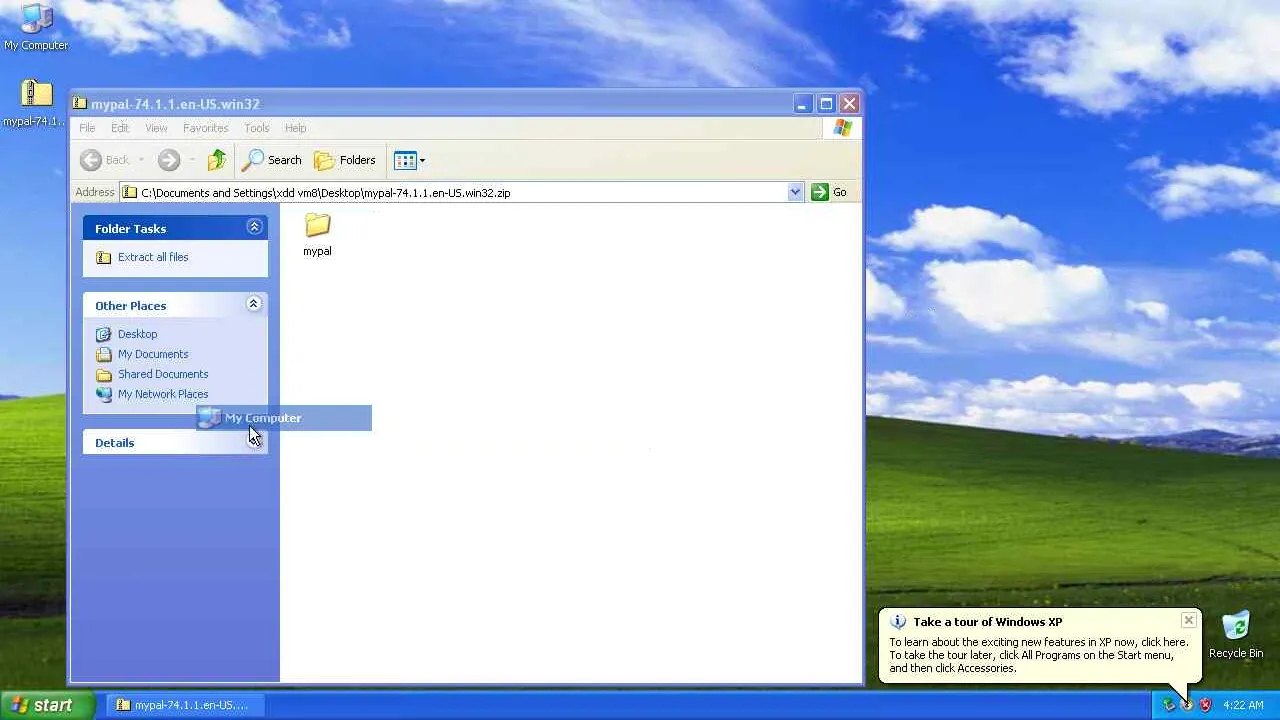Select the mypal folder in the file pane
This screenshot has height=720, width=1280.
pos(318,234)
